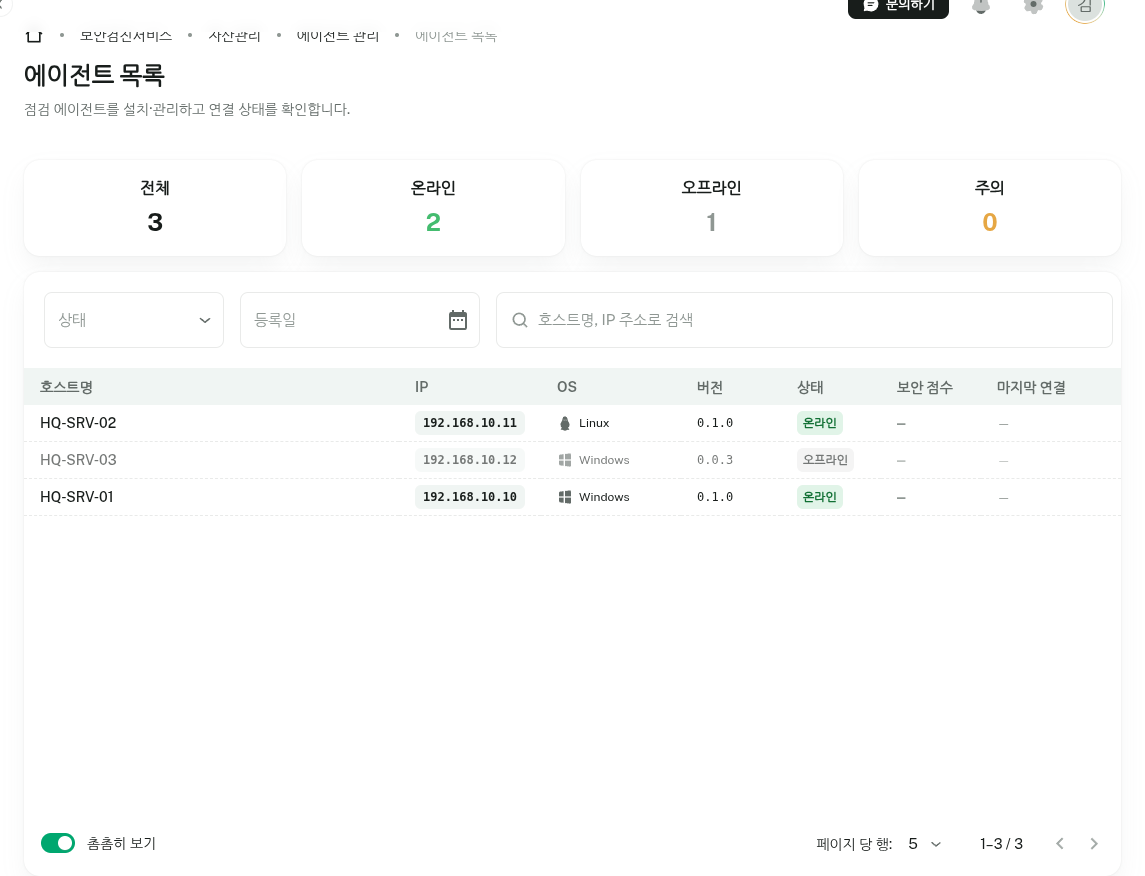
Task: Click the Windows icon in HQ-SRV-01 row
Action: (x=564, y=497)
